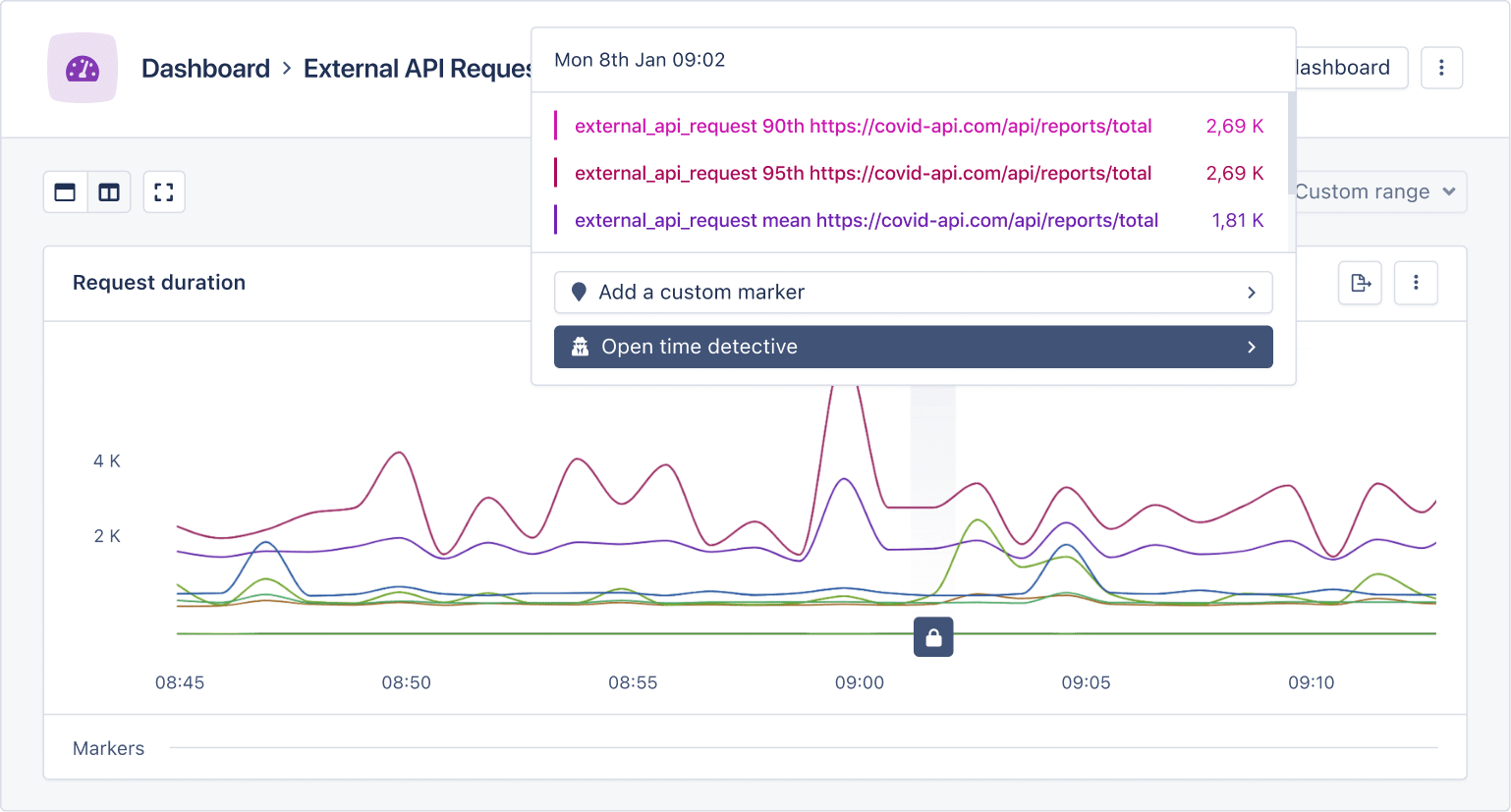Screen dimensions: 1511x812
Task: Open the Request duration graph options menu
Action: coord(1416,283)
